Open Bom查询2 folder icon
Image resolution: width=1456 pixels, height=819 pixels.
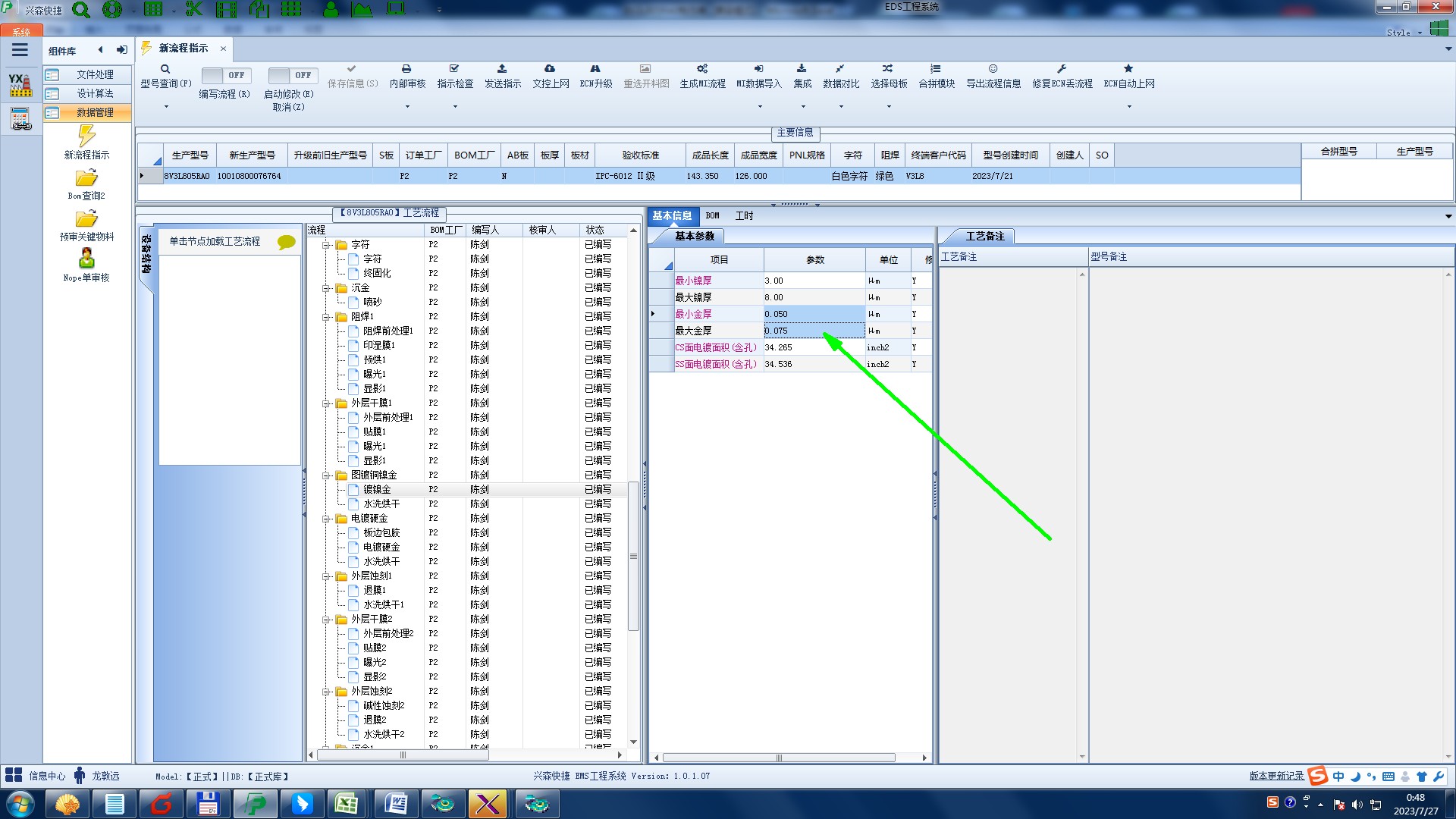coord(86,178)
